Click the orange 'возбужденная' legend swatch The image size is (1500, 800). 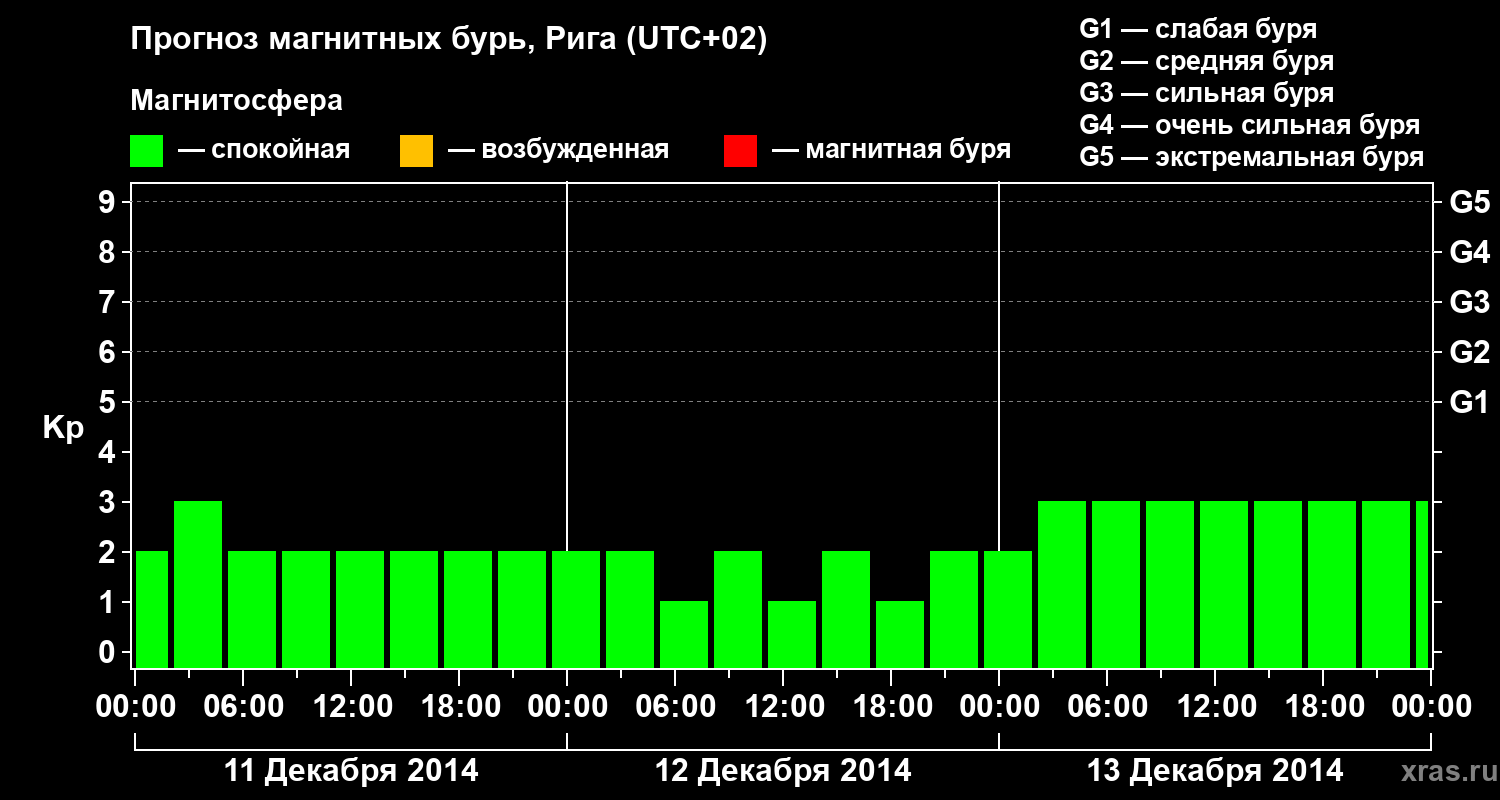click(416, 151)
